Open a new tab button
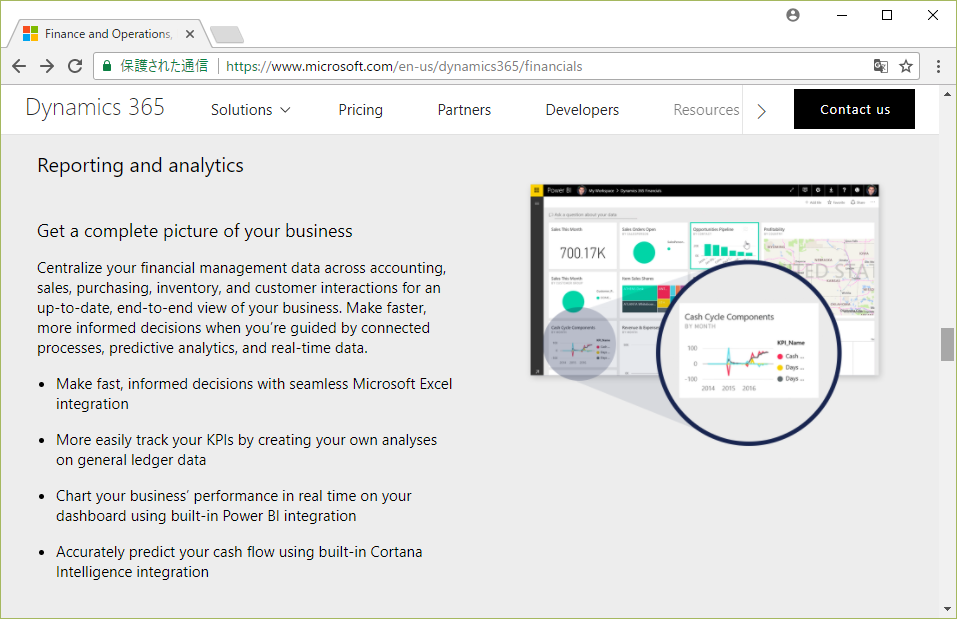 coord(227,35)
